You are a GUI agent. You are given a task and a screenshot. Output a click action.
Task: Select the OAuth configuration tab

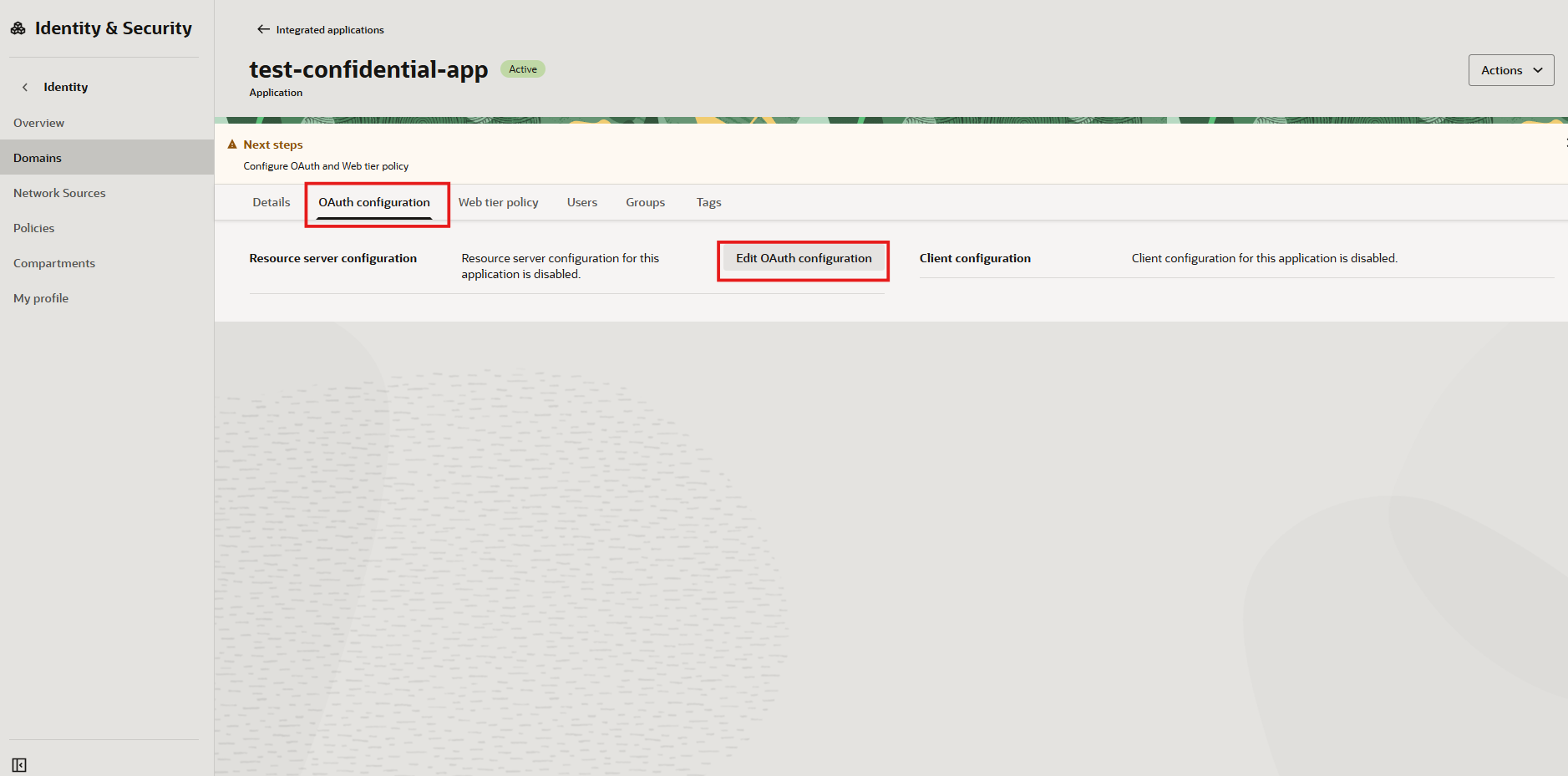point(374,202)
